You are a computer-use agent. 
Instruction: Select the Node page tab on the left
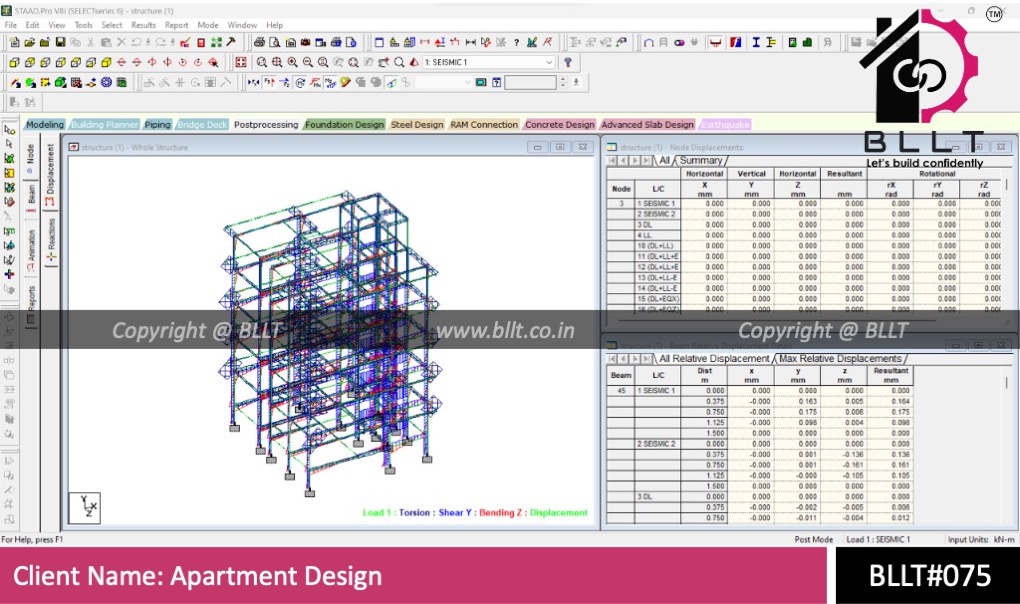31,158
